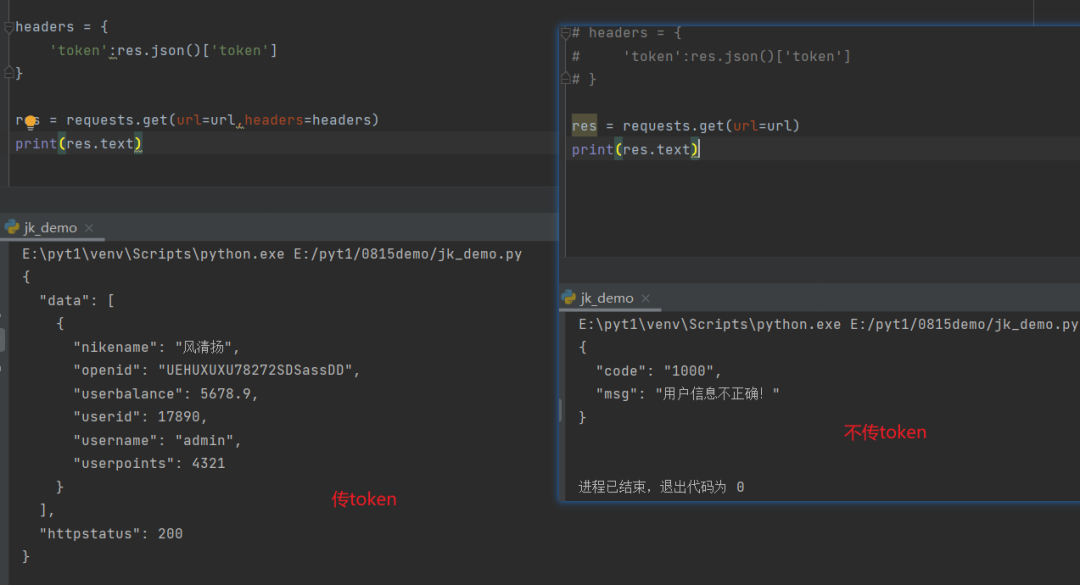The width and height of the screenshot is (1080, 585).
Task: Click the requests.get(url=url) line in right editor
Action: pyautogui.click(x=686, y=126)
